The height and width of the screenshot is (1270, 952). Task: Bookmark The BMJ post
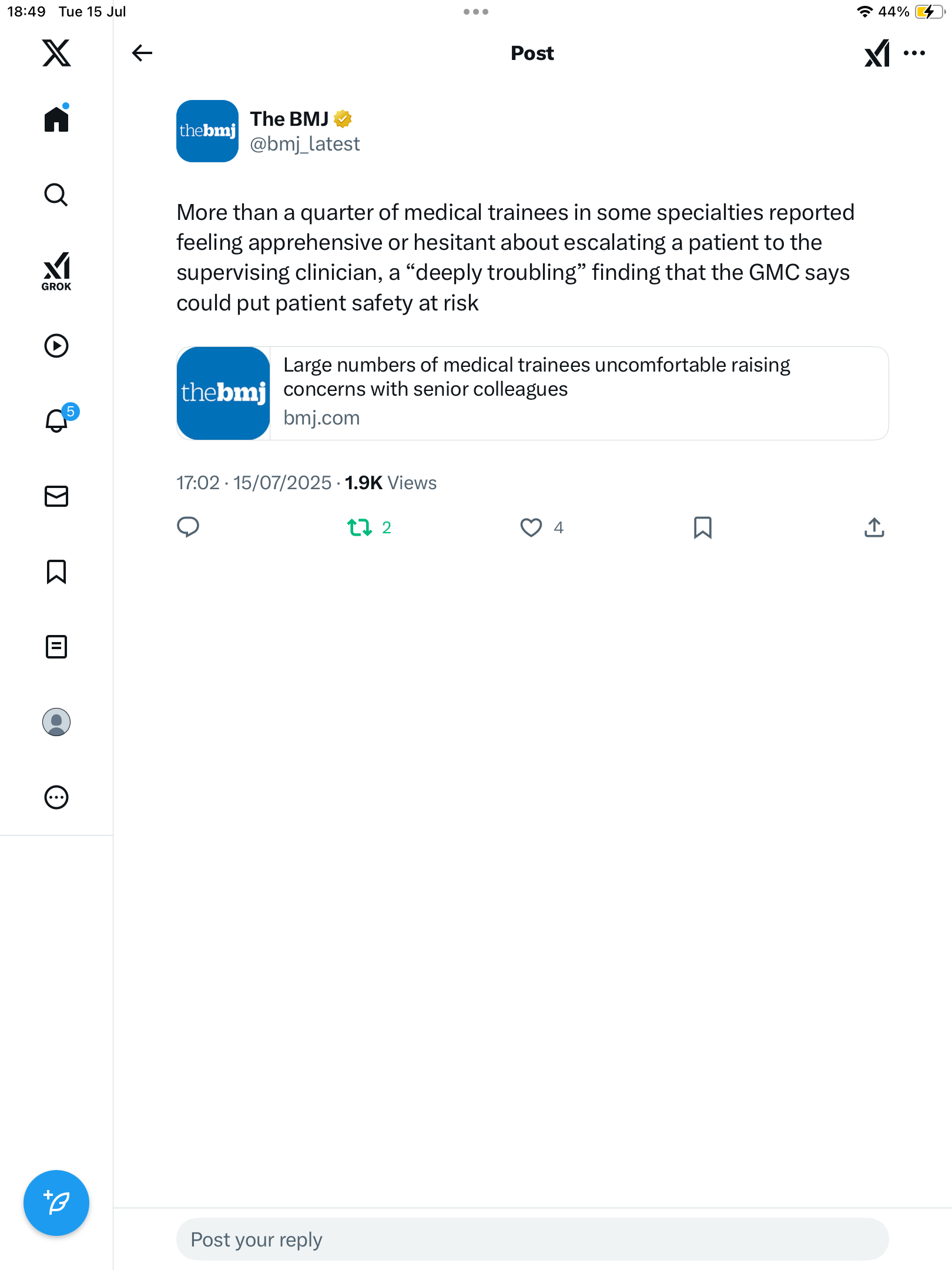click(x=703, y=527)
